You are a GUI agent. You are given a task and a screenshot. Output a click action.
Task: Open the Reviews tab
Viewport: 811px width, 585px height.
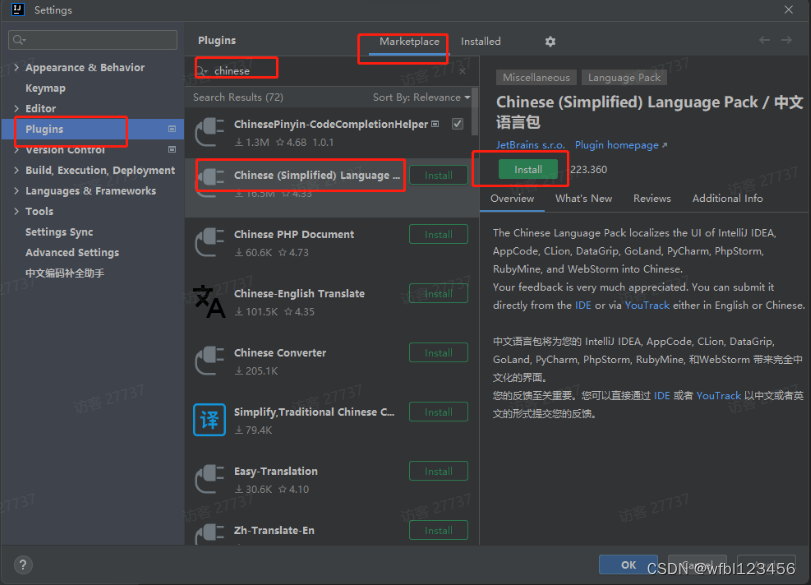[651, 198]
